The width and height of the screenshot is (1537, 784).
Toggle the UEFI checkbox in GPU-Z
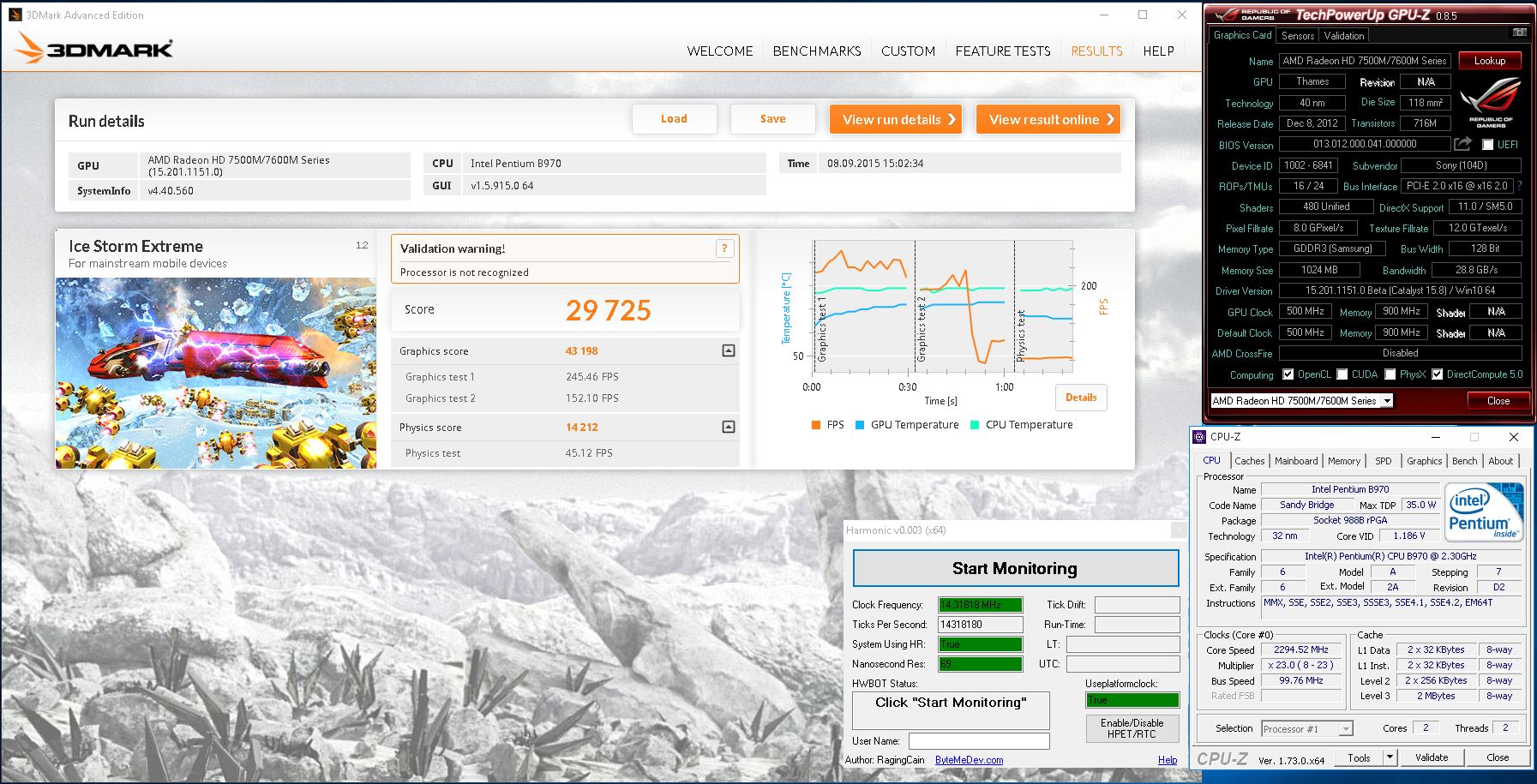(x=1487, y=145)
